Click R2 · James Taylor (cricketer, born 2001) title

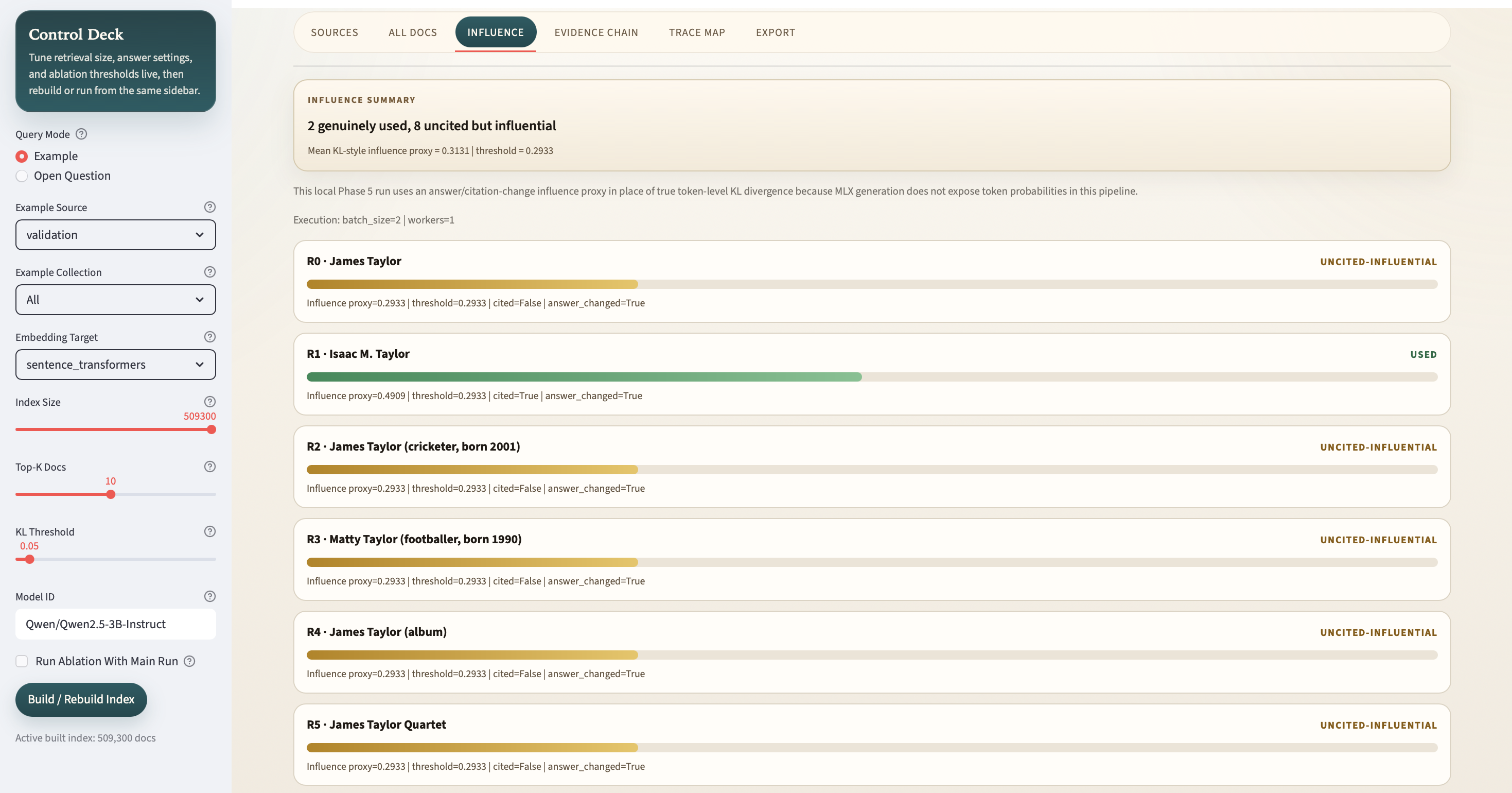pos(413,446)
